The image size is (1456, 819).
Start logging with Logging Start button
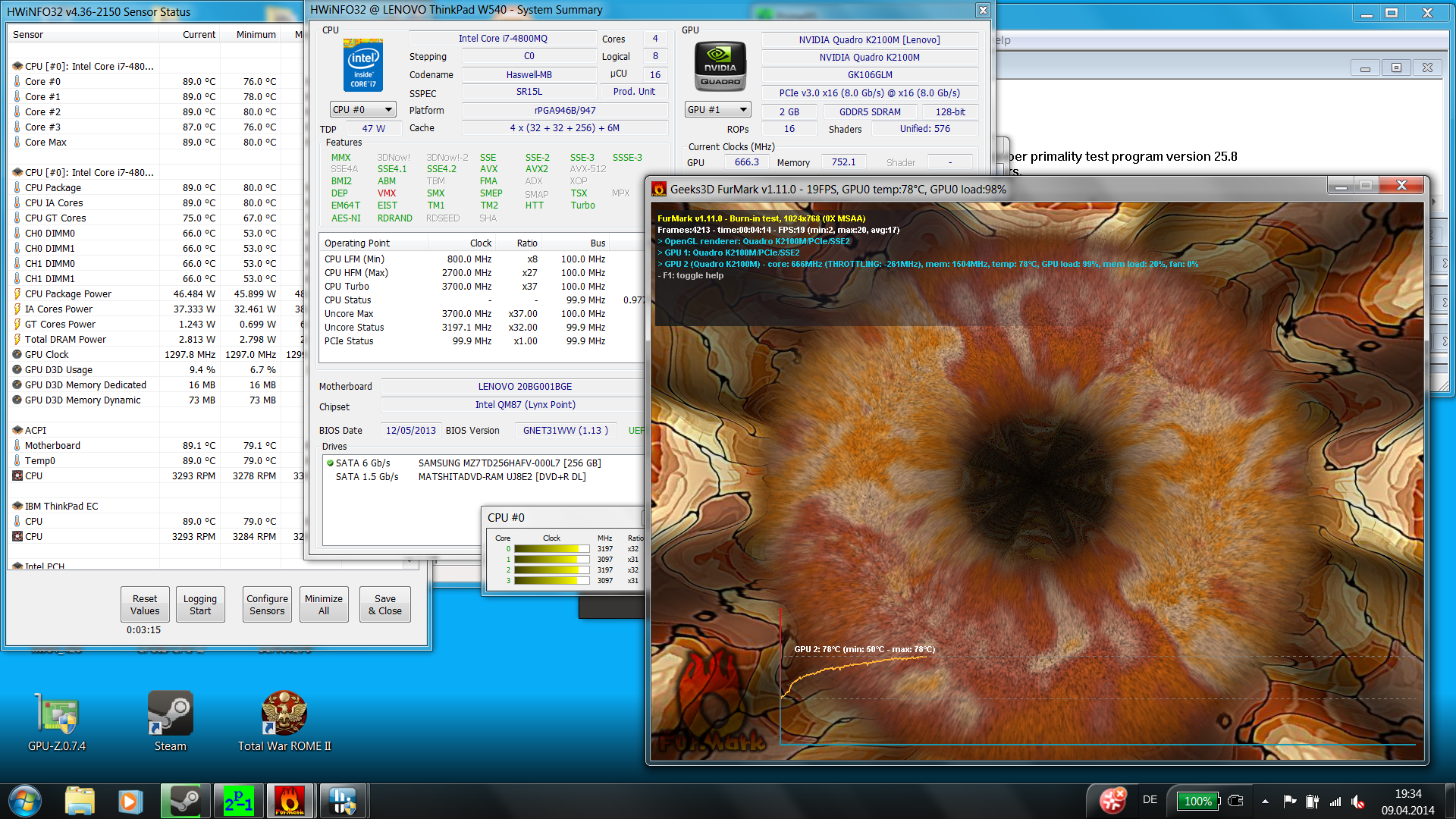[x=200, y=604]
